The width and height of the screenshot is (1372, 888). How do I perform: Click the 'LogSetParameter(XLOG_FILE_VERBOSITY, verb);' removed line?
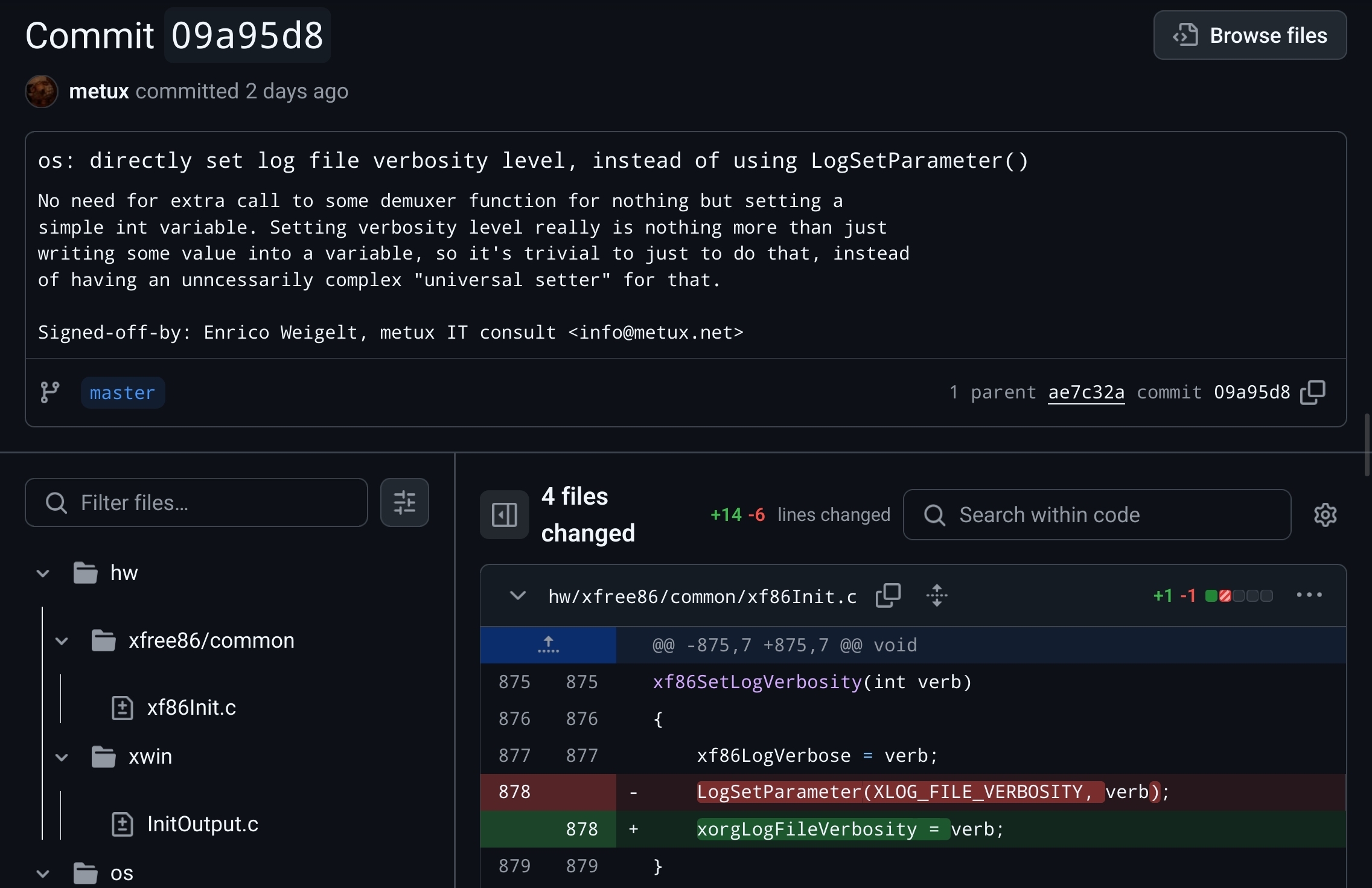coord(933,792)
